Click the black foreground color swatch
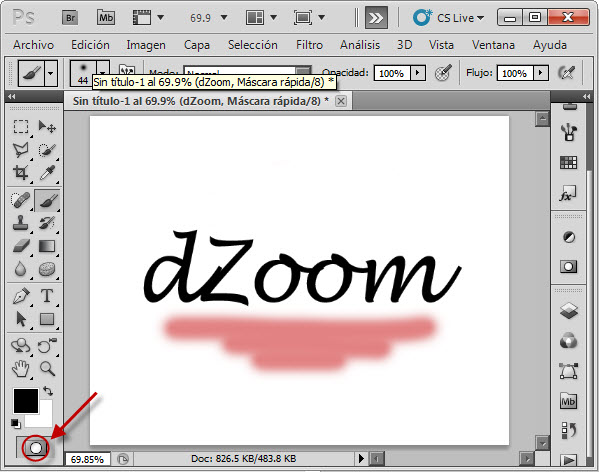 click(26, 401)
